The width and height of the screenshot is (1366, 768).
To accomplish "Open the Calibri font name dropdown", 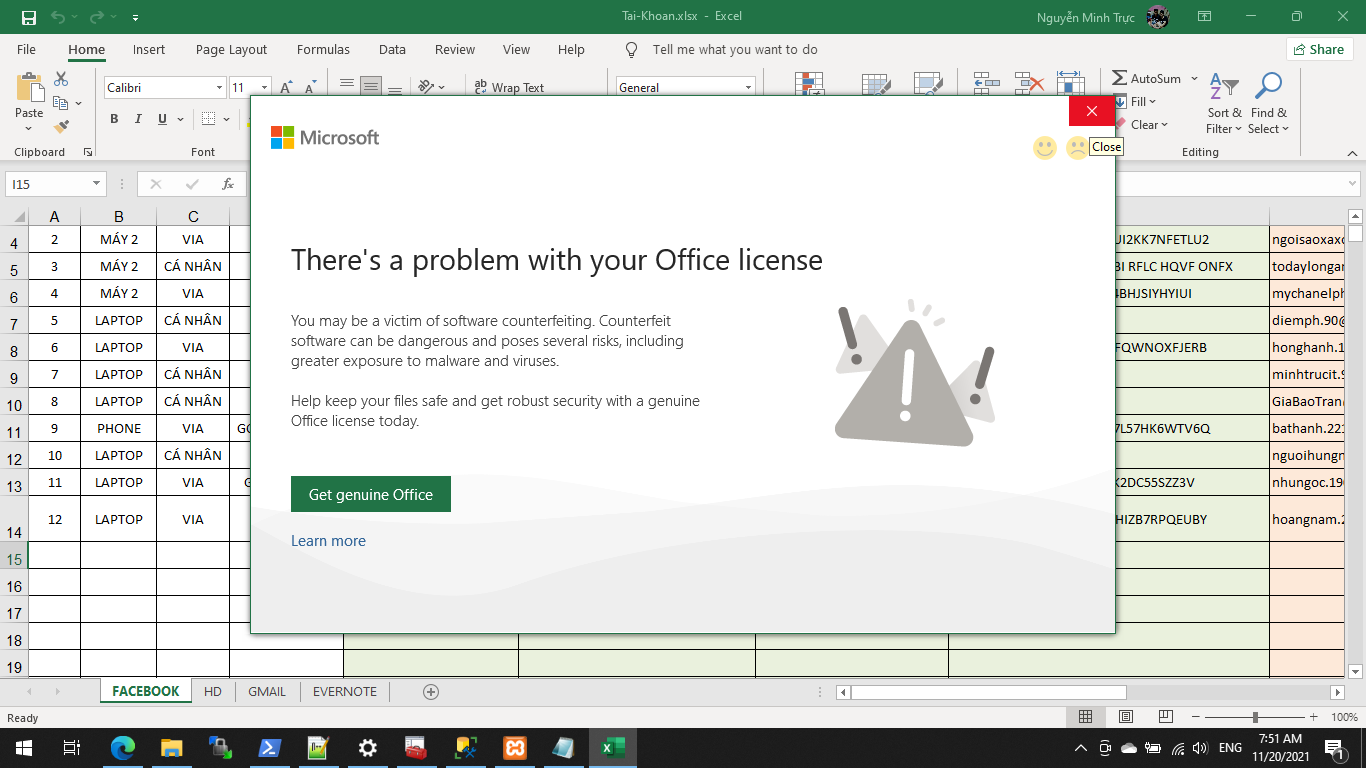I will pyautogui.click(x=219, y=88).
